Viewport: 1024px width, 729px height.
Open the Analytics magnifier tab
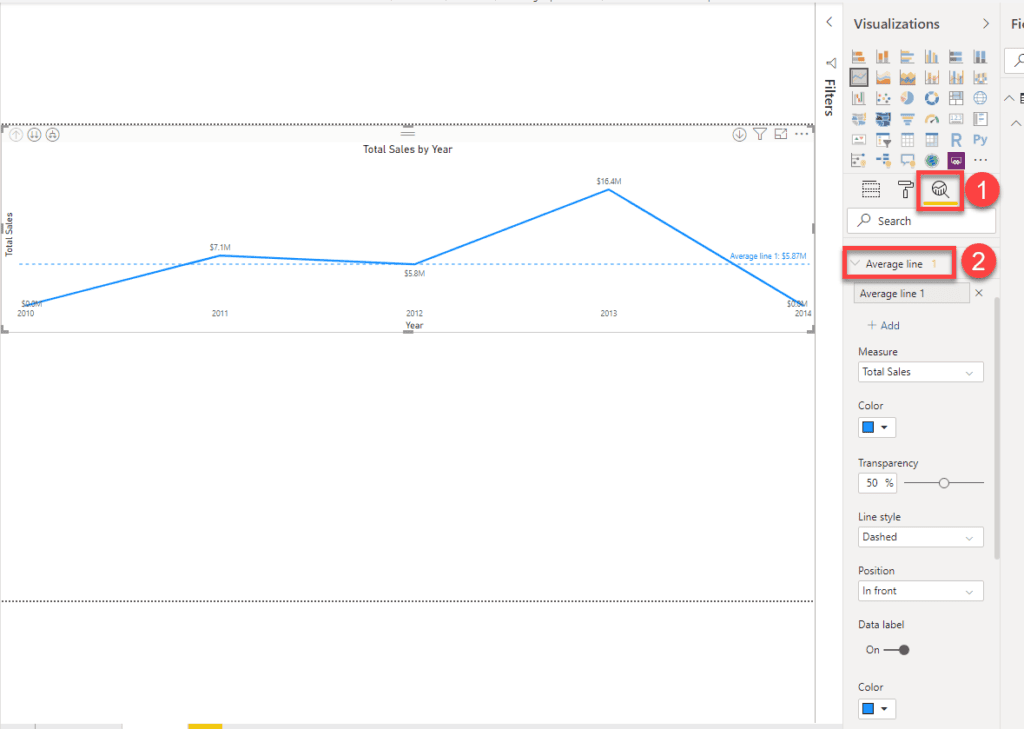click(x=940, y=189)
